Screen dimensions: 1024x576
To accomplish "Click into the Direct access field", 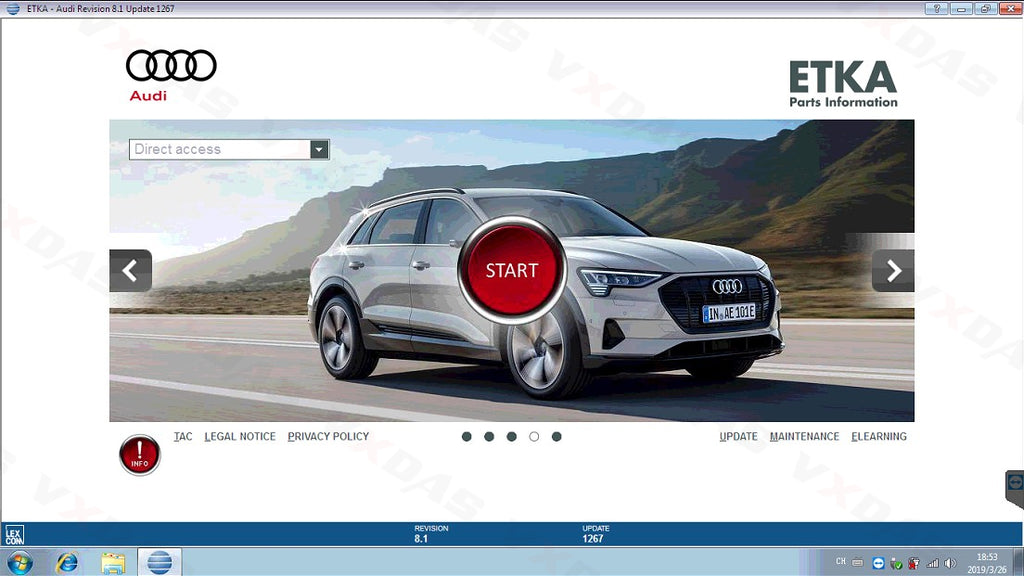I will pos(218,150).
